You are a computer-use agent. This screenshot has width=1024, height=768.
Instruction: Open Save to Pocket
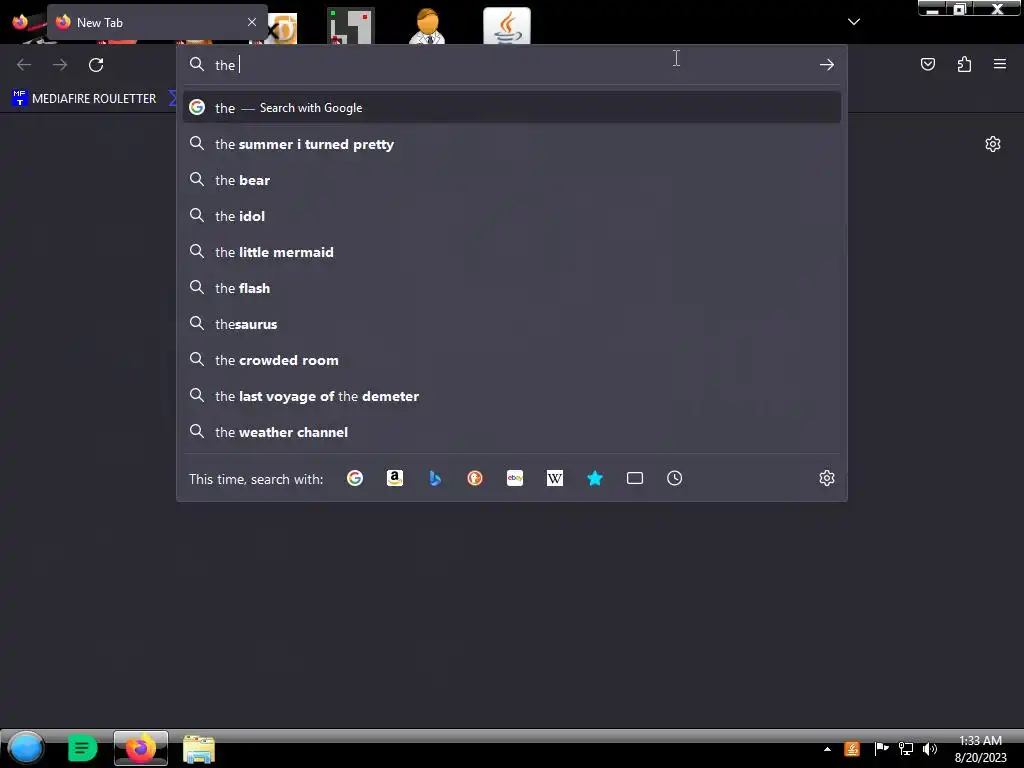[x=928, y=64]
